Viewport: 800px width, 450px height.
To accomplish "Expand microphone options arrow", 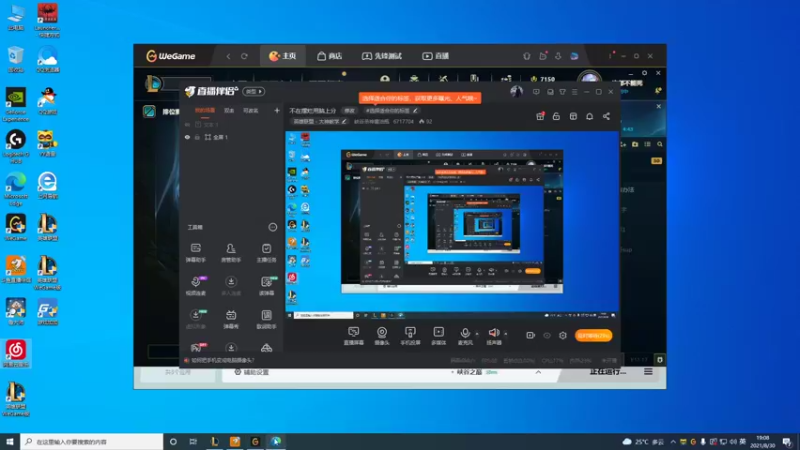I will coord(477,334).
